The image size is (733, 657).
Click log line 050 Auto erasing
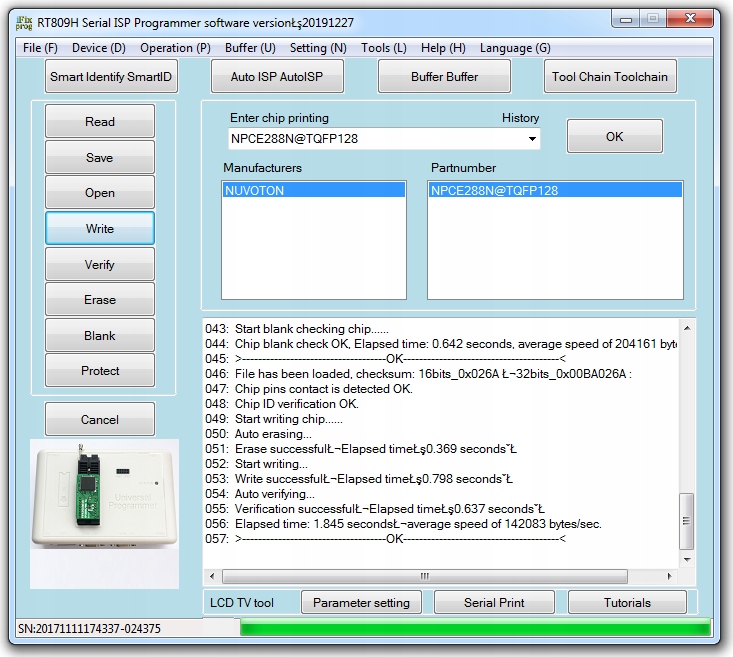(x=259, y=434)
